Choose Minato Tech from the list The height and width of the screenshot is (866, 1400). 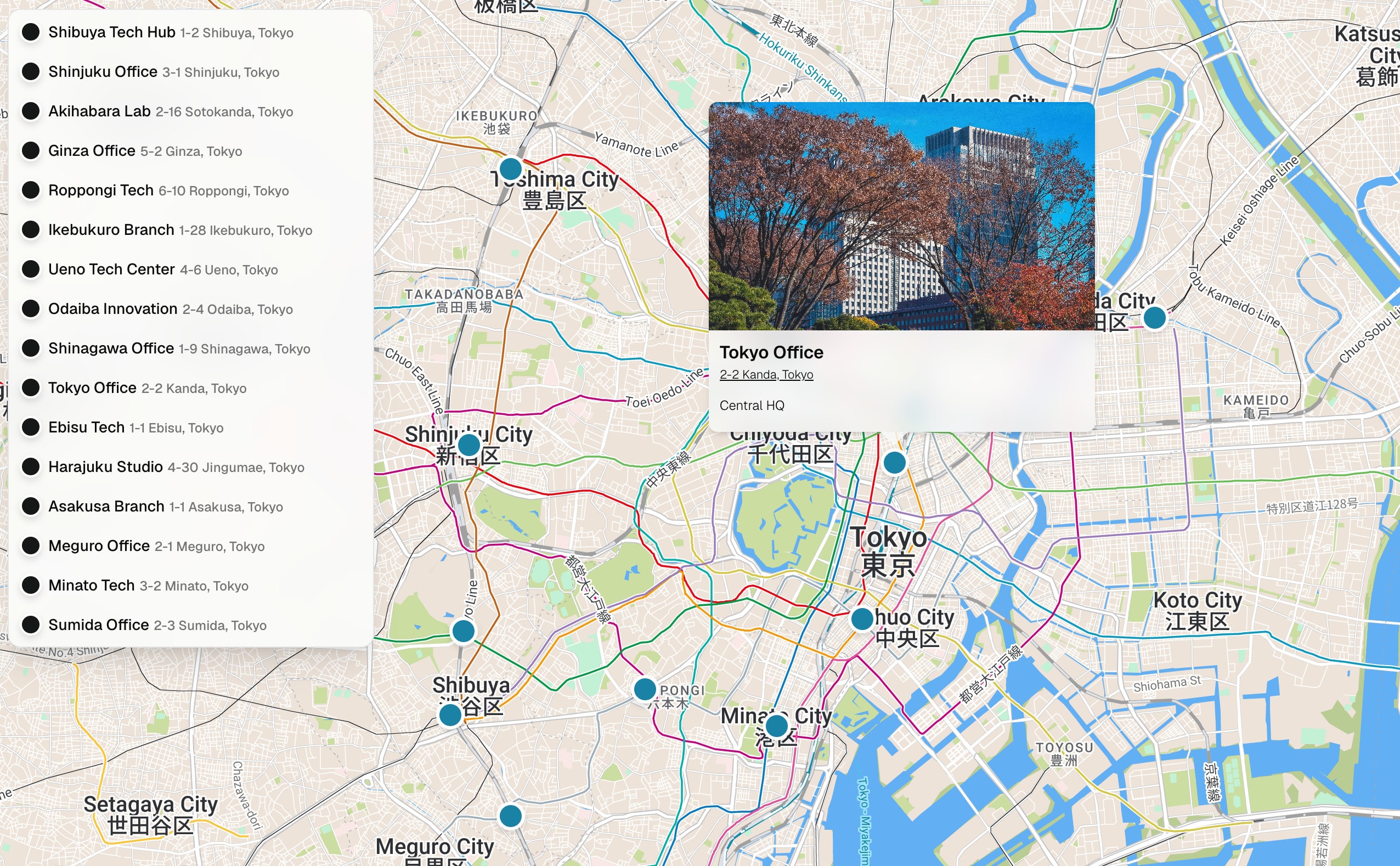click(x=190, y=586)
